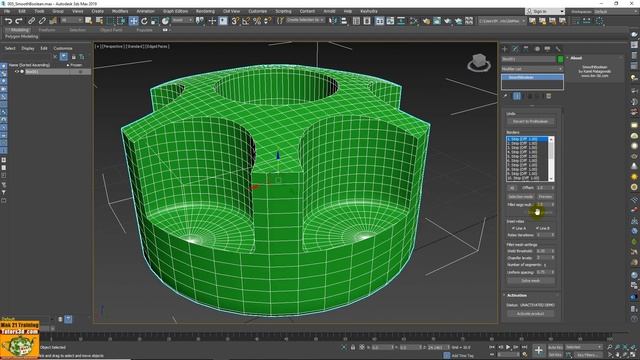
Task: Open the selection filter All dropdown
Action: coord(71,20)
